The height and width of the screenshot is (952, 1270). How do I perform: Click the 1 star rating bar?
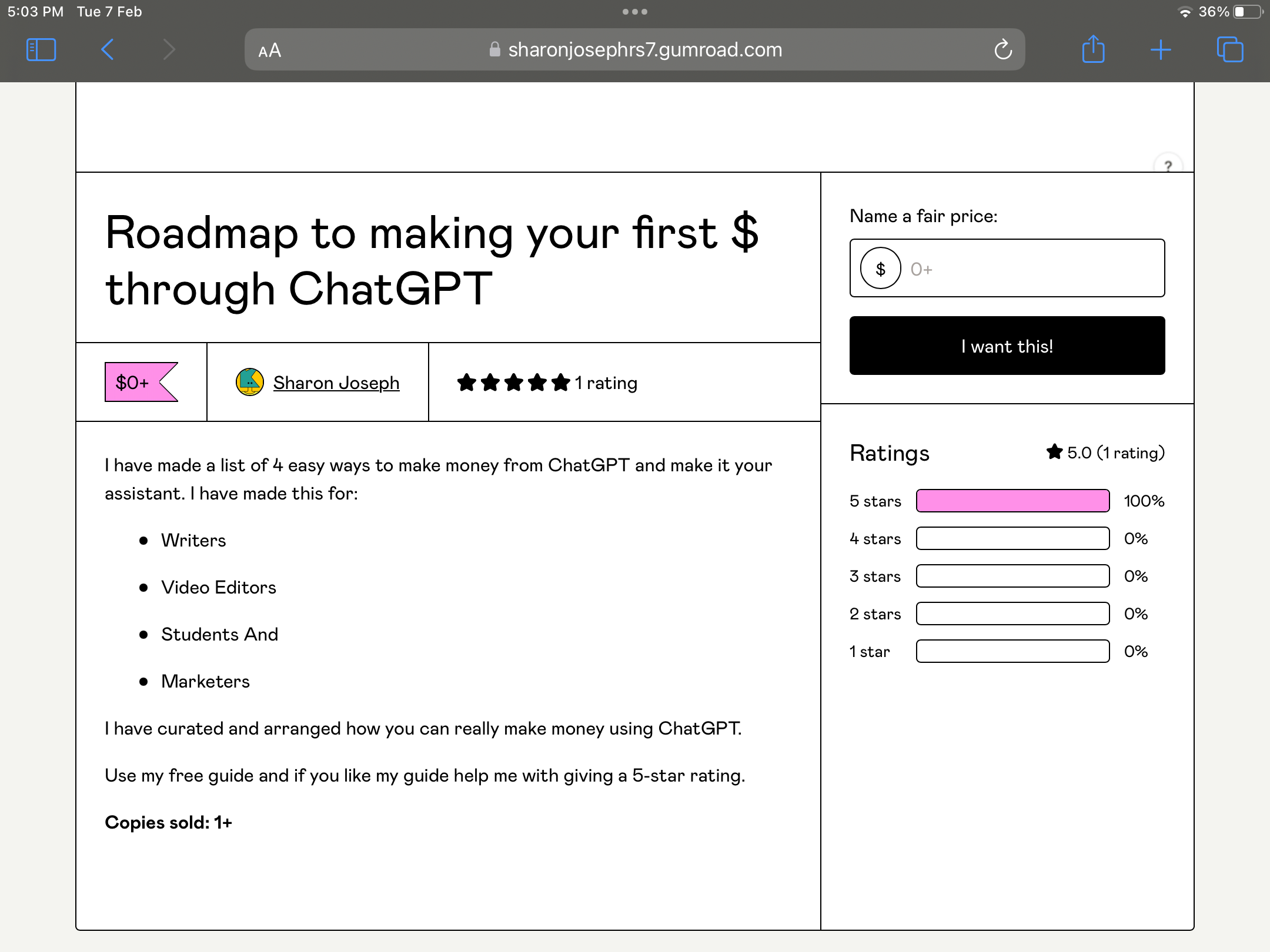pyautogui.click(x=1013, y=651)
